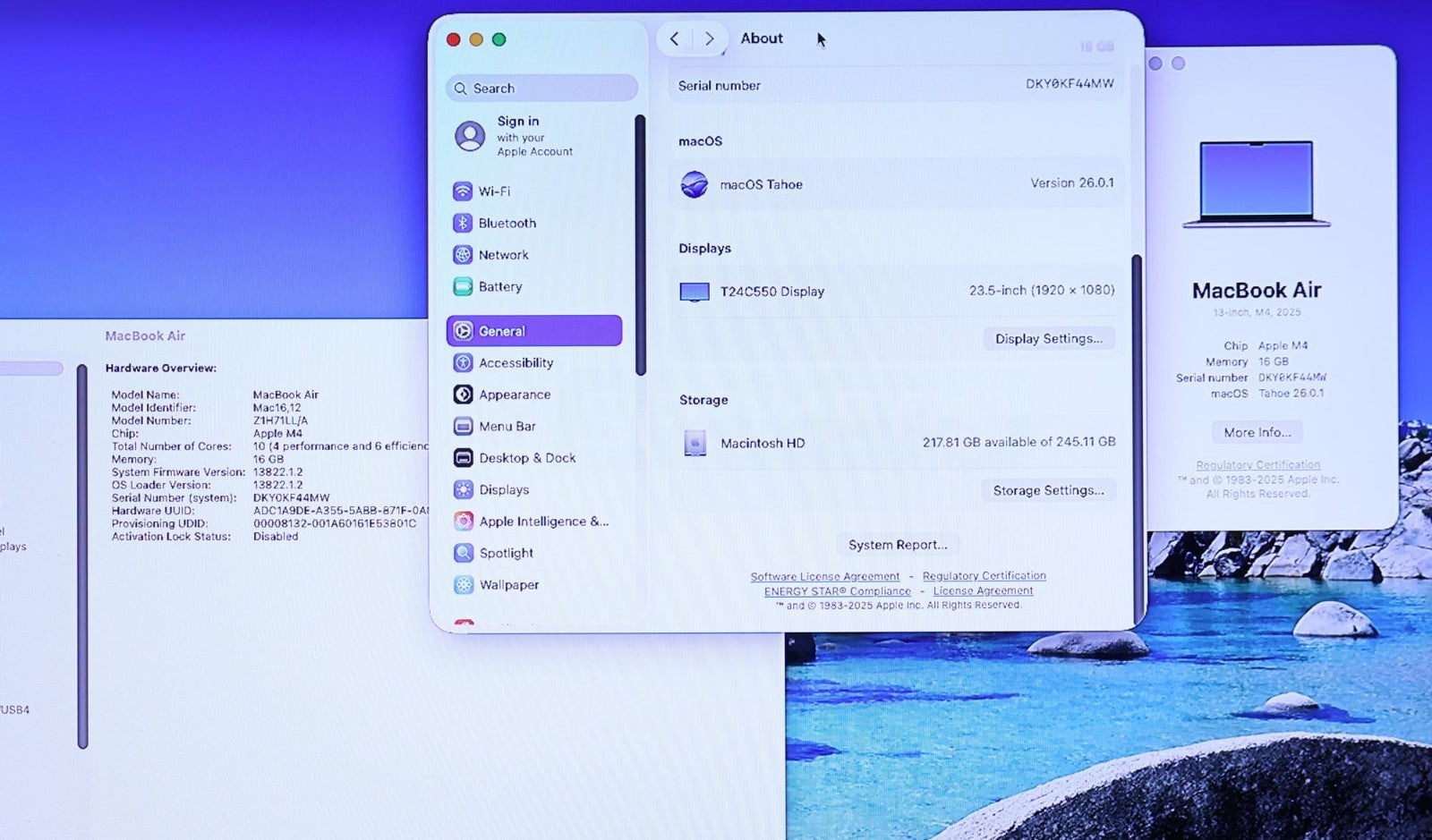Select the Spotlight icon in sidebar
This screenshot has width=1432, height=840.
pos(463,553)
